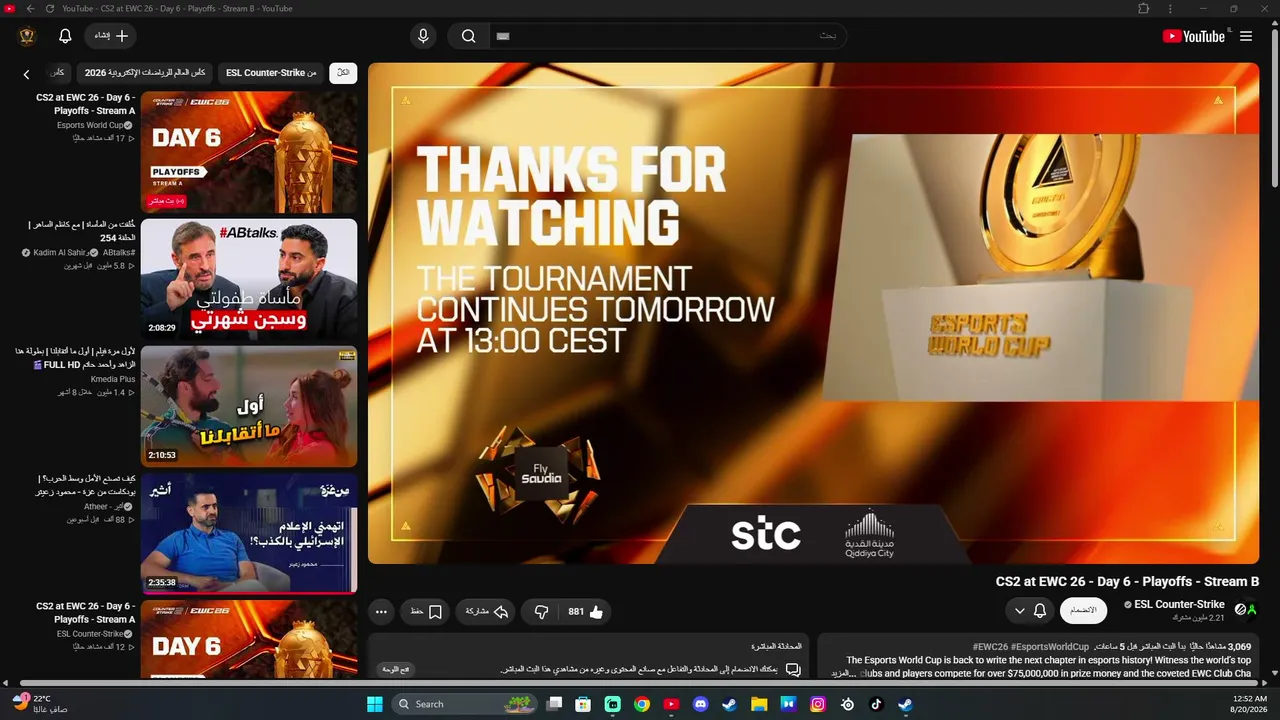Open the weather widget showing 22°C

pos(41,704)
